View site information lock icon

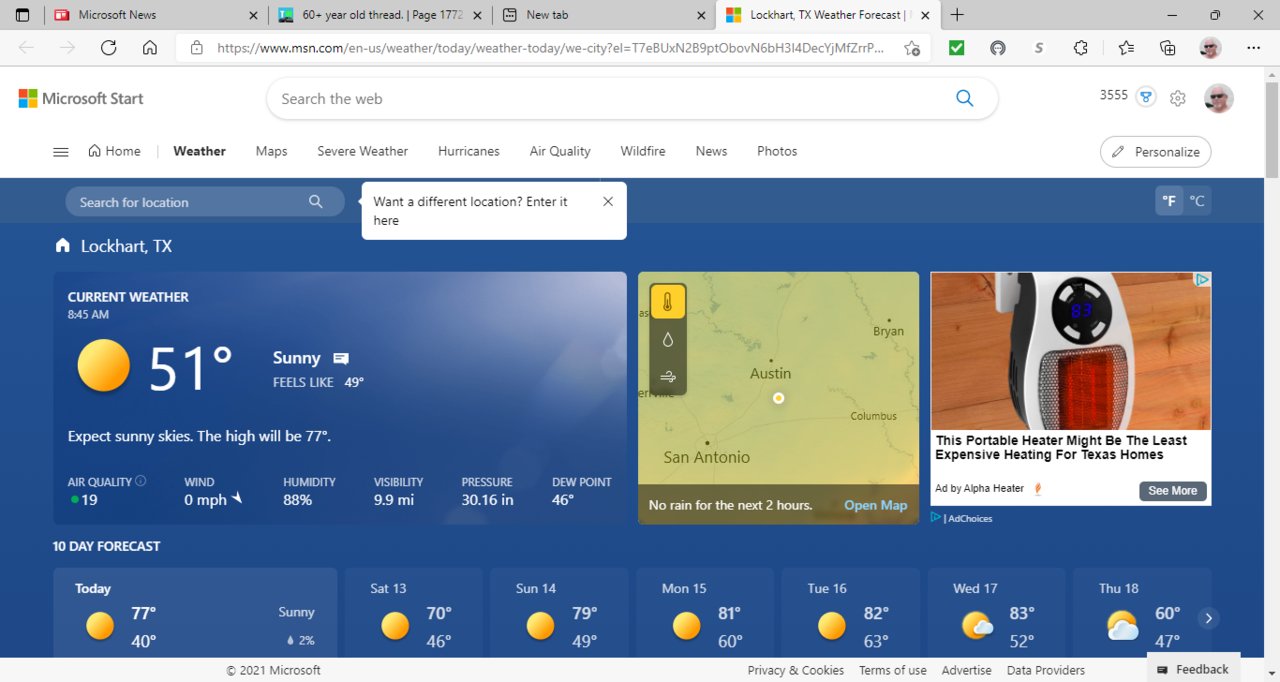point(197,48)
